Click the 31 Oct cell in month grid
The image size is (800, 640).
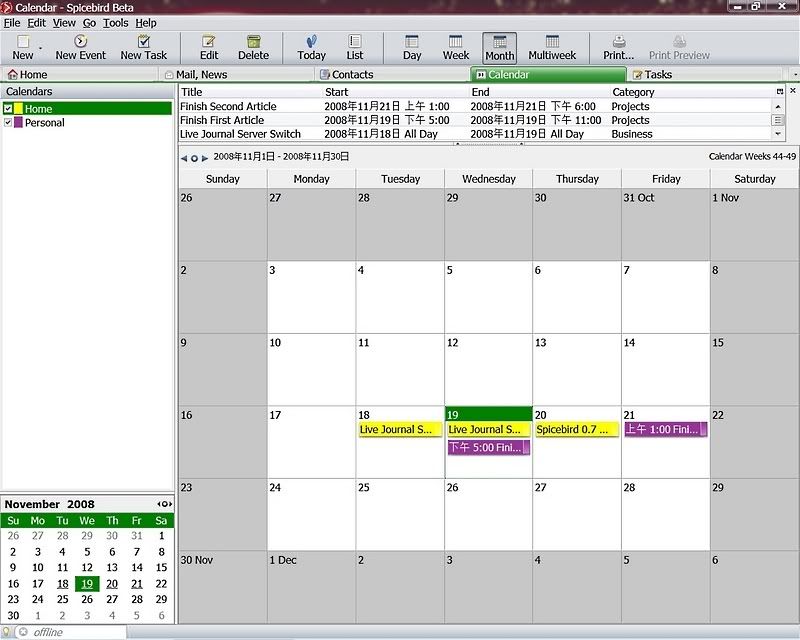point(665,225)
